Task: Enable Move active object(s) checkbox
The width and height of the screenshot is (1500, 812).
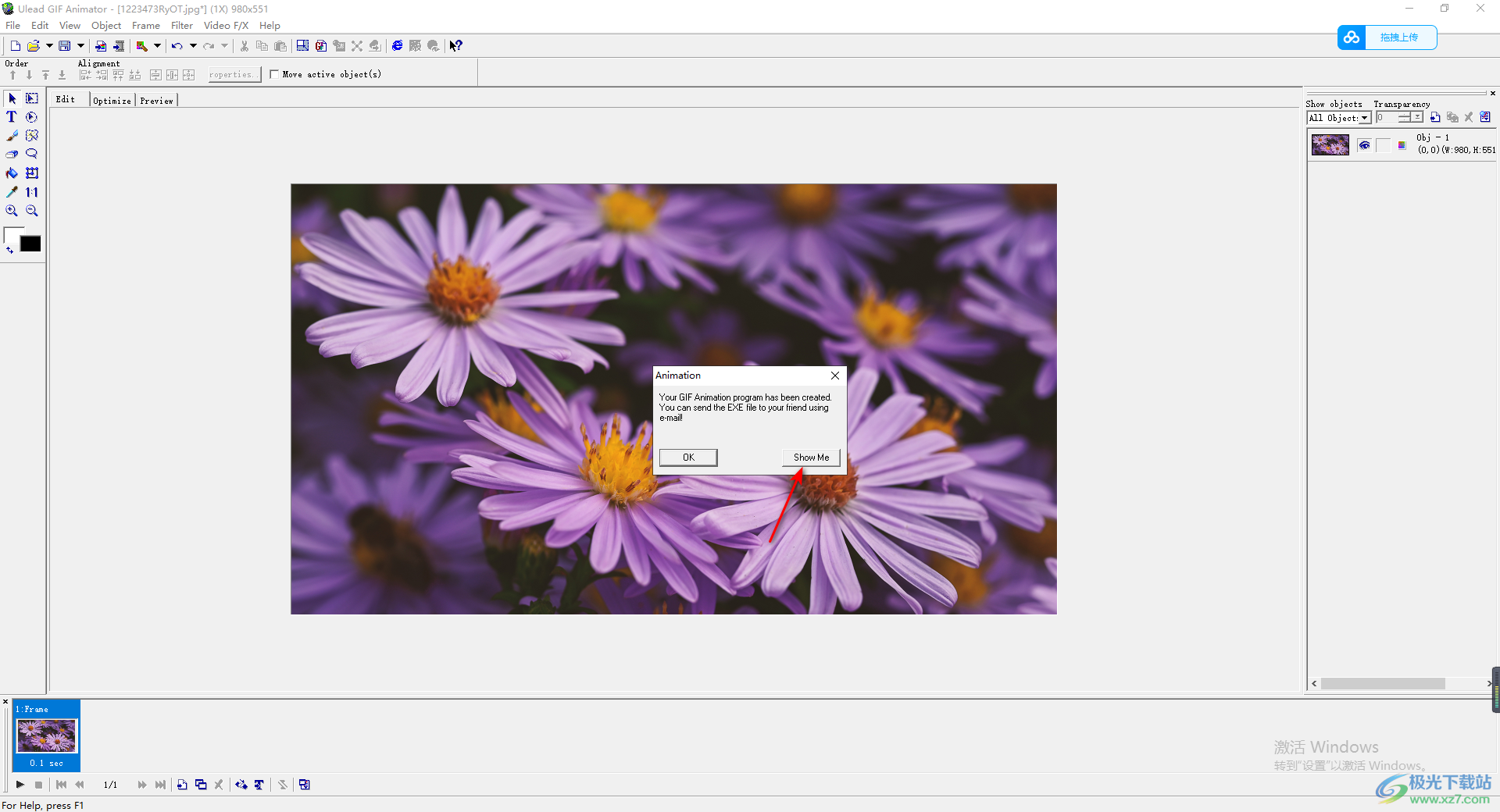Action: pyautogui.click(x=274, y=74)
